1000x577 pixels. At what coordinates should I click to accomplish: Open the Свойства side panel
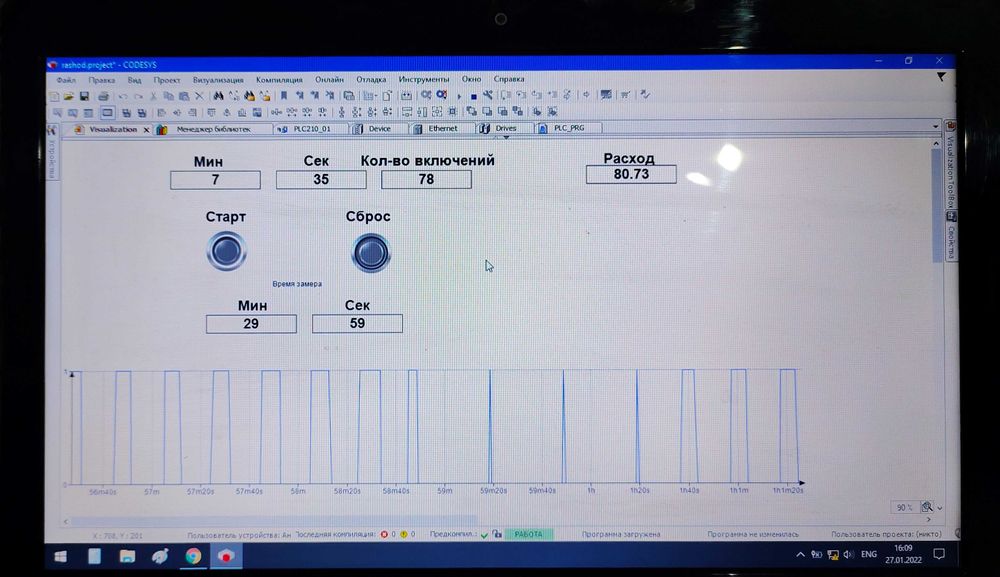[951, 236]
